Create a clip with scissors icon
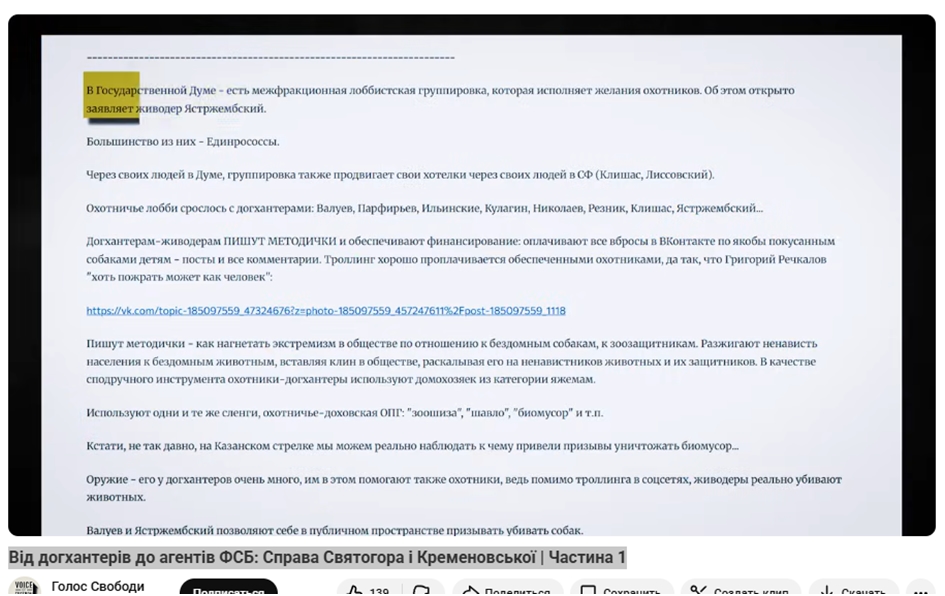Screen dimensions: 945x596 (742, 590)
